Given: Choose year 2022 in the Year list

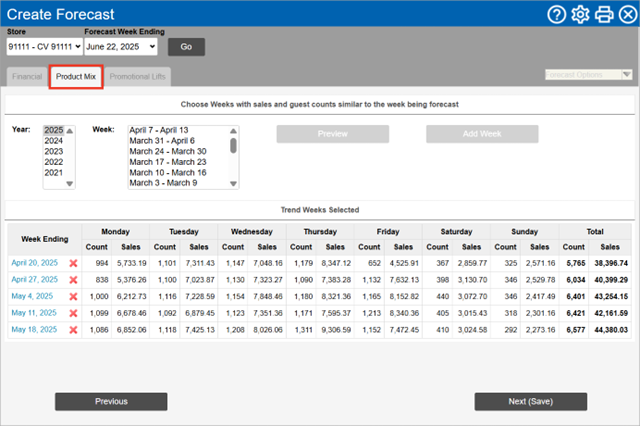Looking at the screenshot, I should coord(54,162).
